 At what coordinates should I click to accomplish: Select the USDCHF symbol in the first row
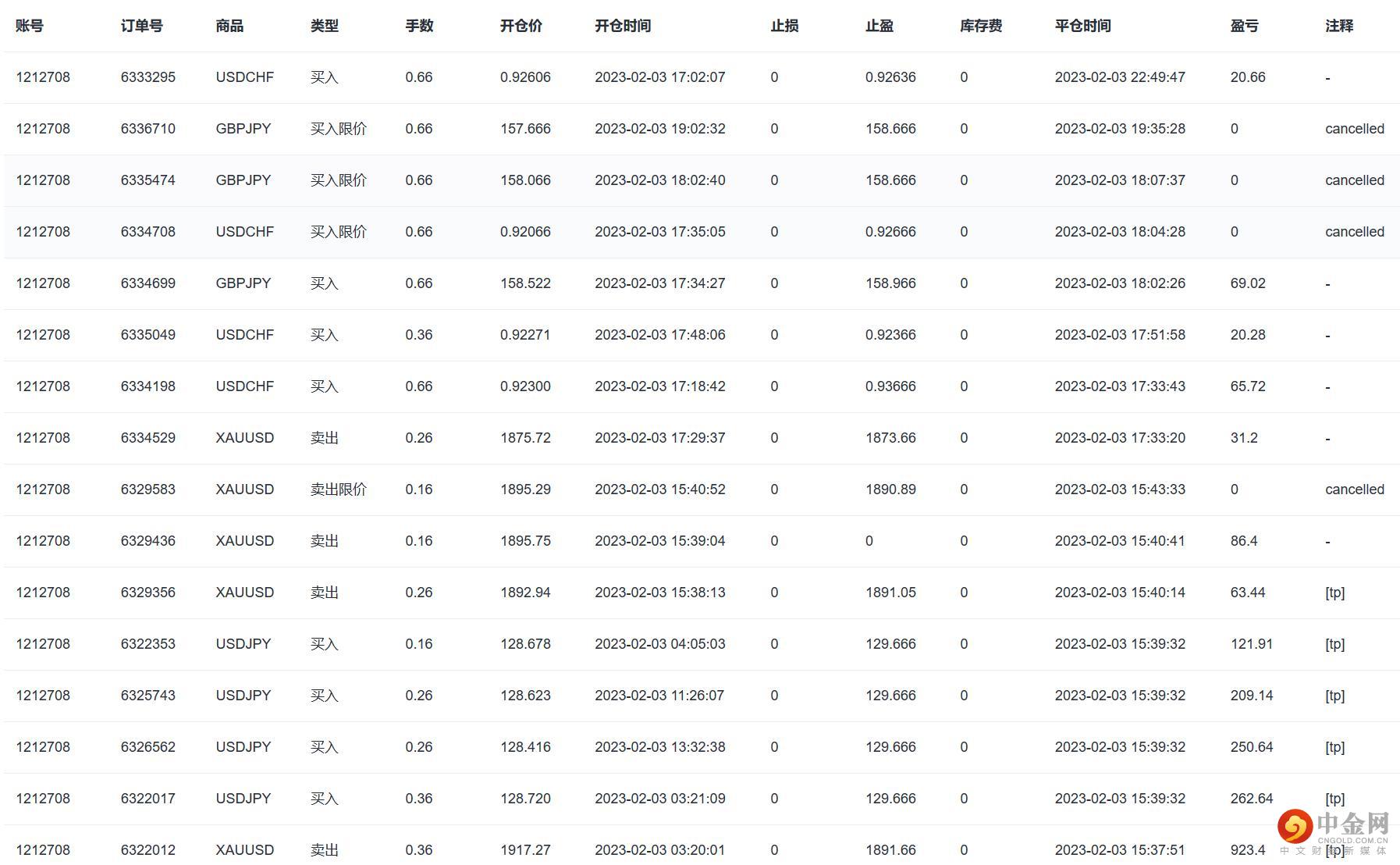coord(244,77)
